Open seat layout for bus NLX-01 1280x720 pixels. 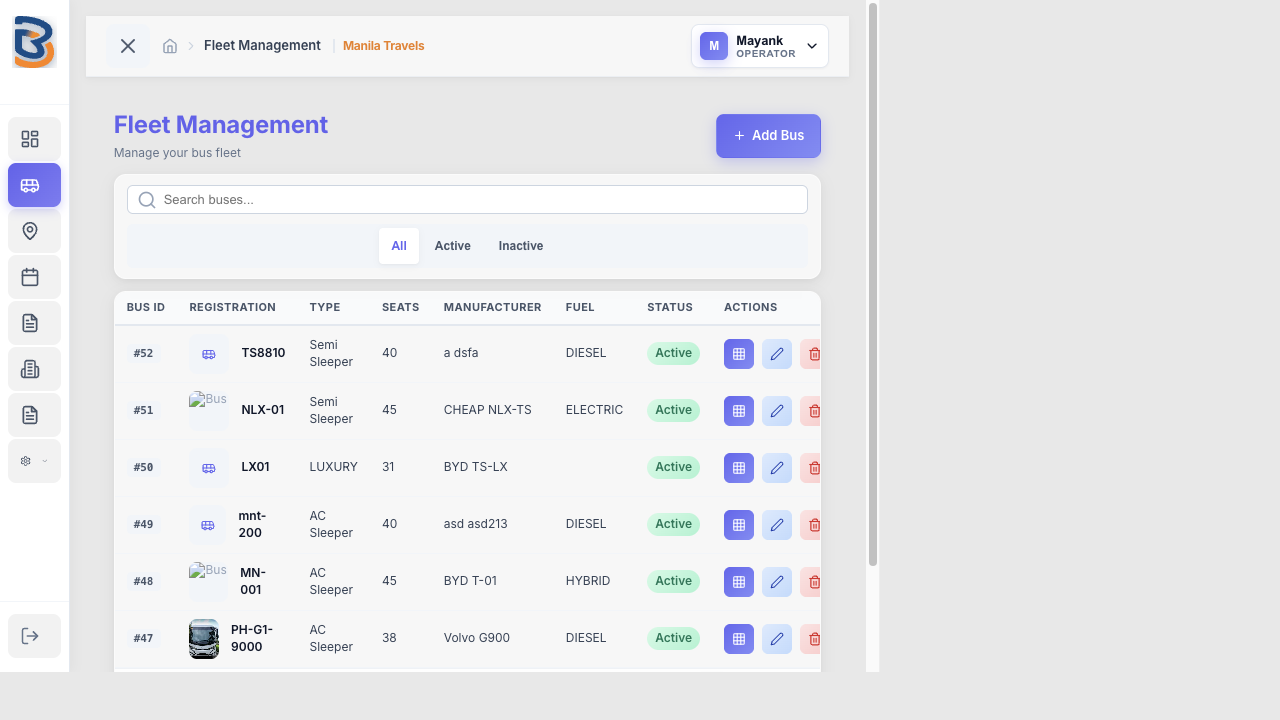[739, 411]
